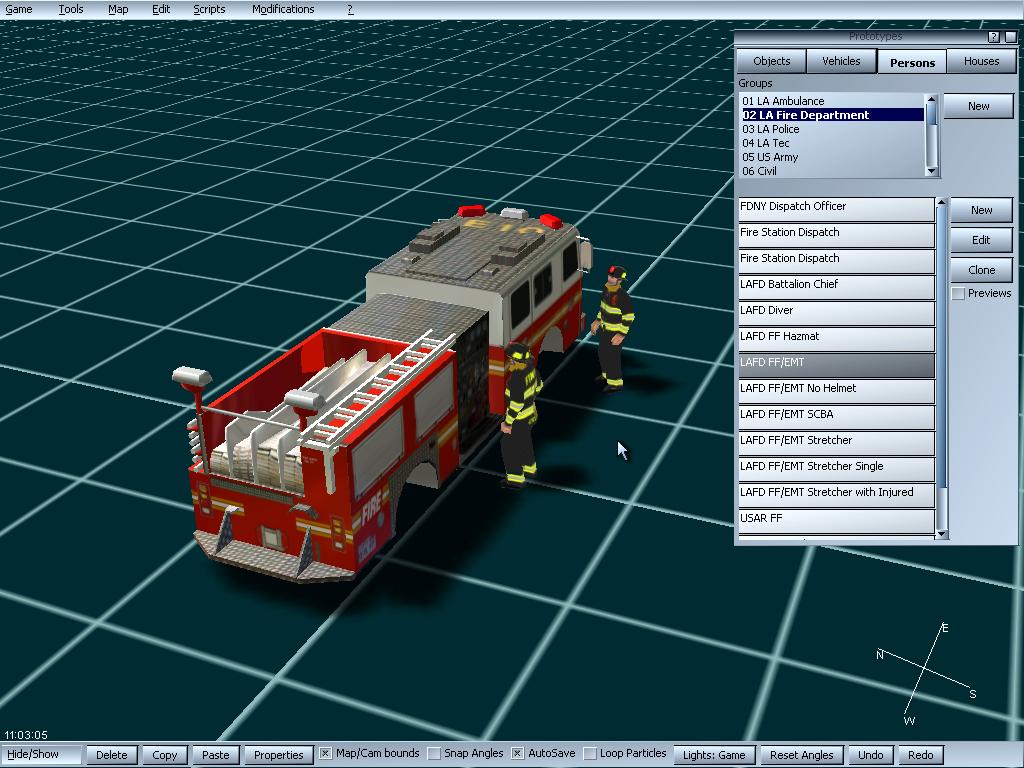
Task: Pick the LAFD FF Hazmat prototype
Action: click(x=837, y=339)
